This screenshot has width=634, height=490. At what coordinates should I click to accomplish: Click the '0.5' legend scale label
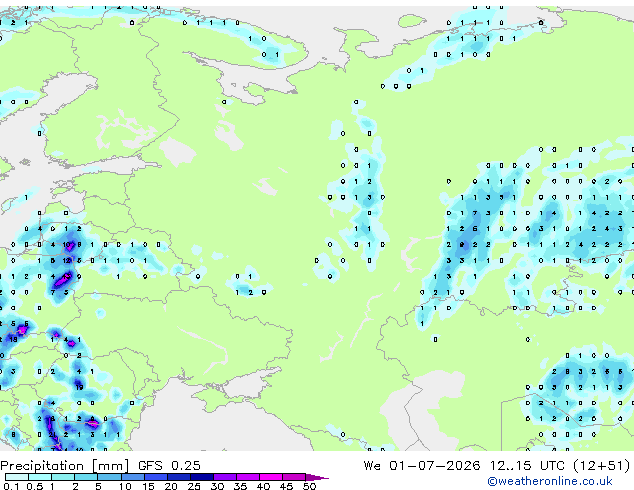pos(34,486)
